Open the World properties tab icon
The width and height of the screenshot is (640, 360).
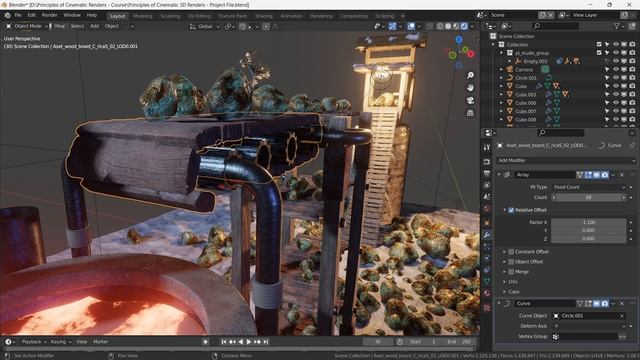(x=487, y=209)
